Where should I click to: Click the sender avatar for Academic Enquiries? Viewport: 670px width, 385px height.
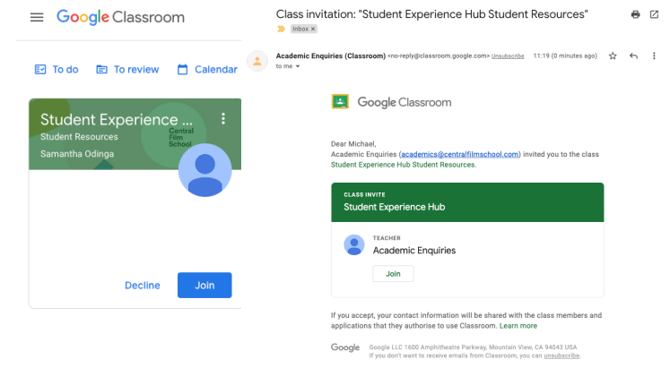pyautogui.click(x=257, y=61)
